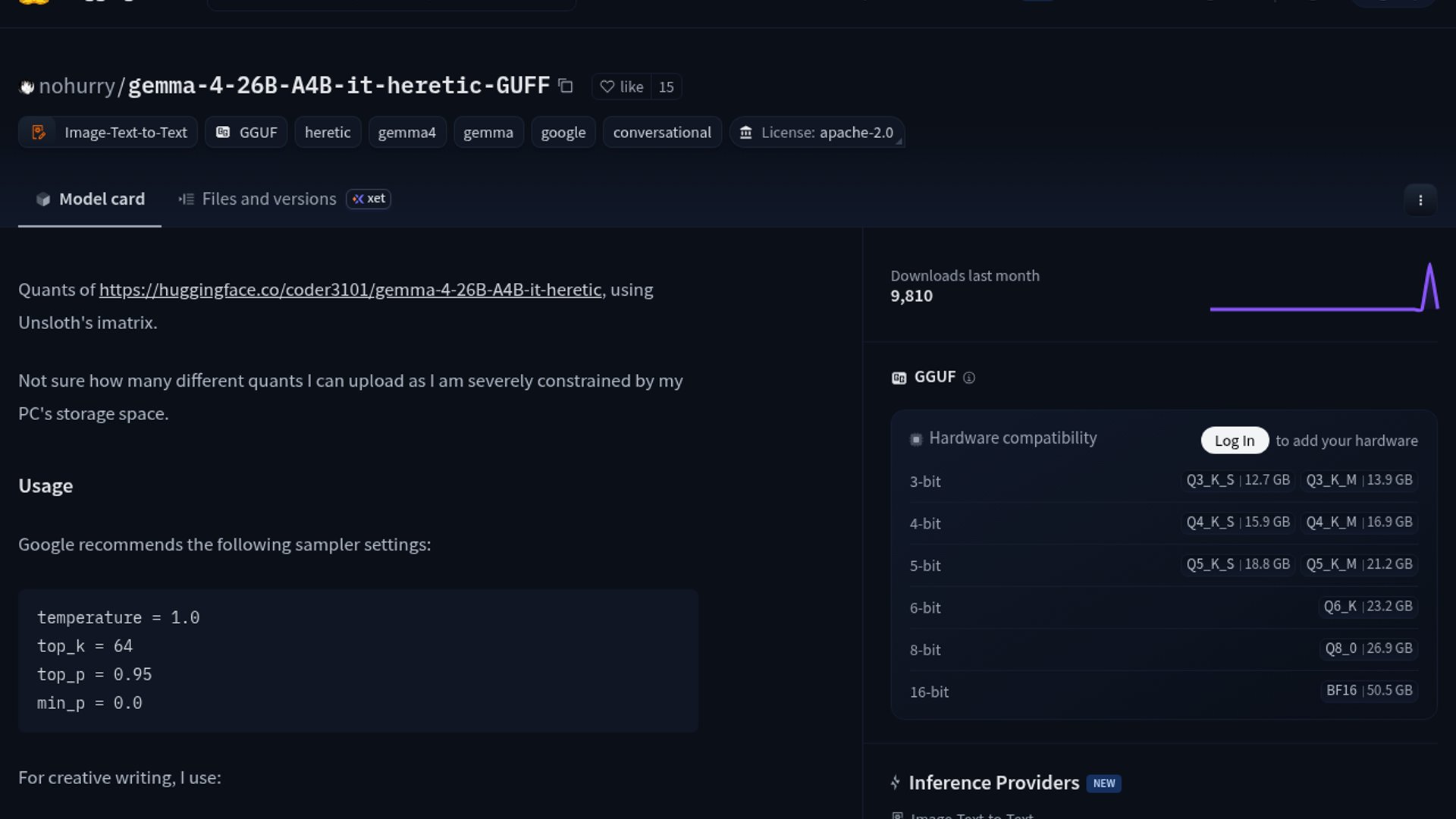Open the three-dot more options menu
Image resolution: width=1456 pixels, height=819 pixels.
tap(1420, 200)
